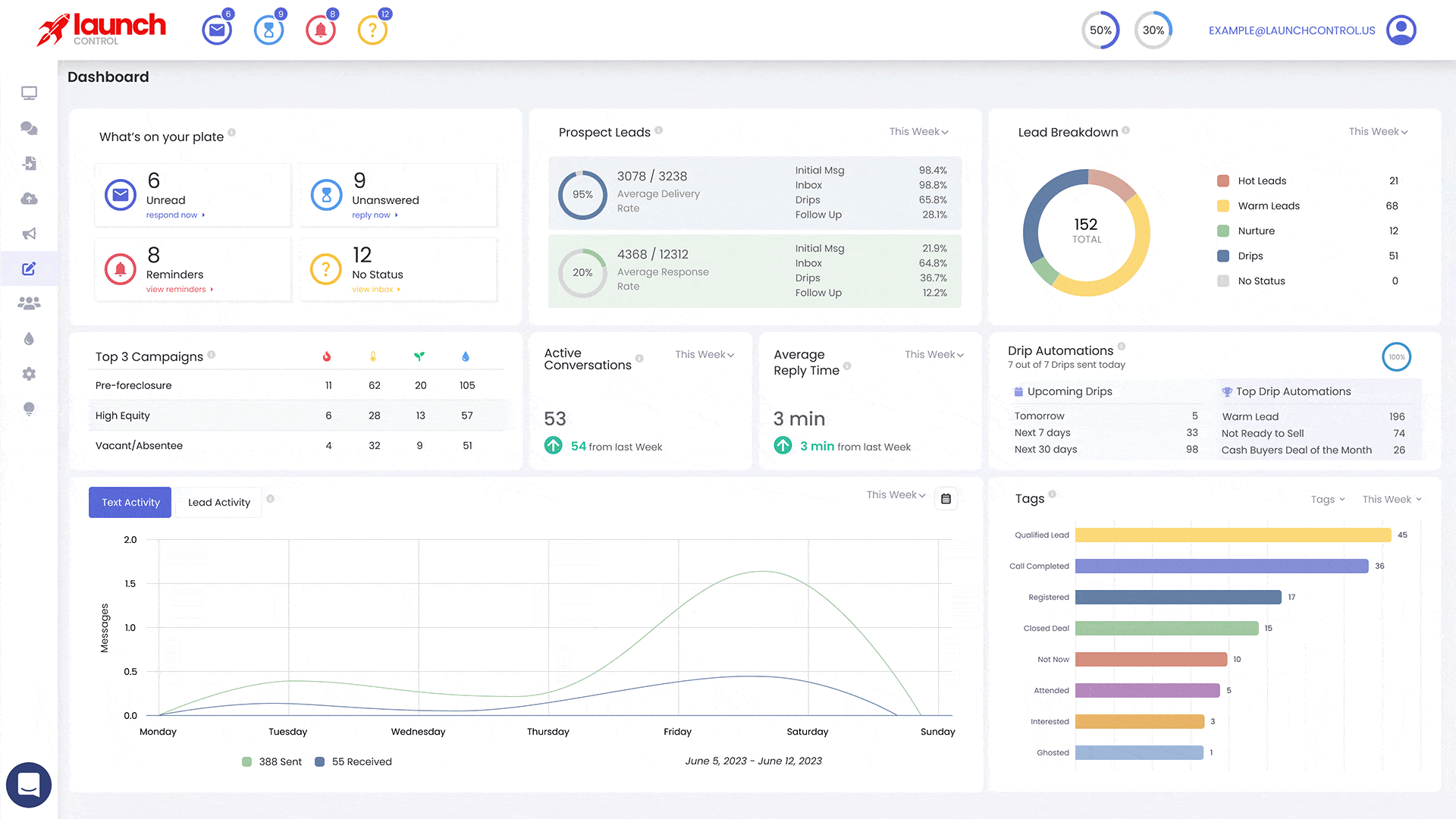Toggle the 55 Received legend series
This screenshot has height=819, width=1456.
coord(353,761)
